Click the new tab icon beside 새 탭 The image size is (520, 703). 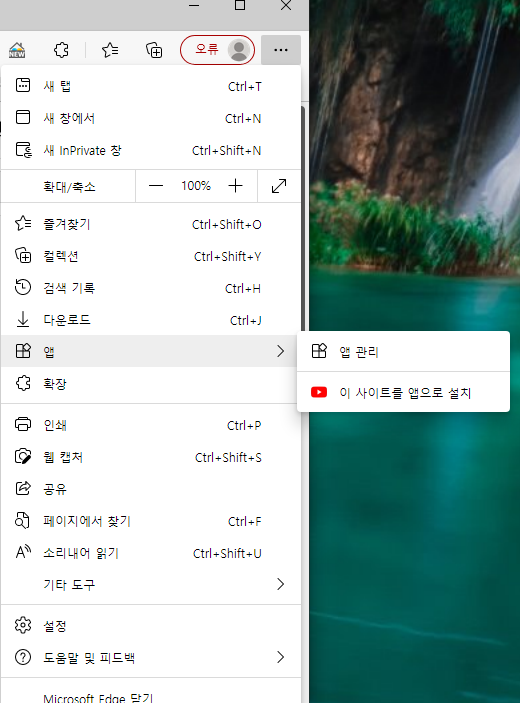click(23, 85)
